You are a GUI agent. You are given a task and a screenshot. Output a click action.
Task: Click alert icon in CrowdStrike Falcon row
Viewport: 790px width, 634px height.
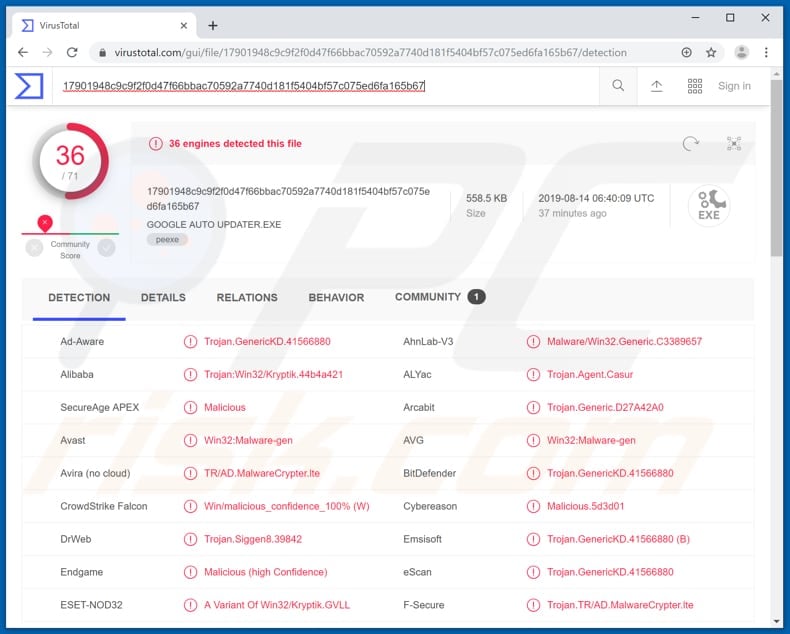point(190,506)
